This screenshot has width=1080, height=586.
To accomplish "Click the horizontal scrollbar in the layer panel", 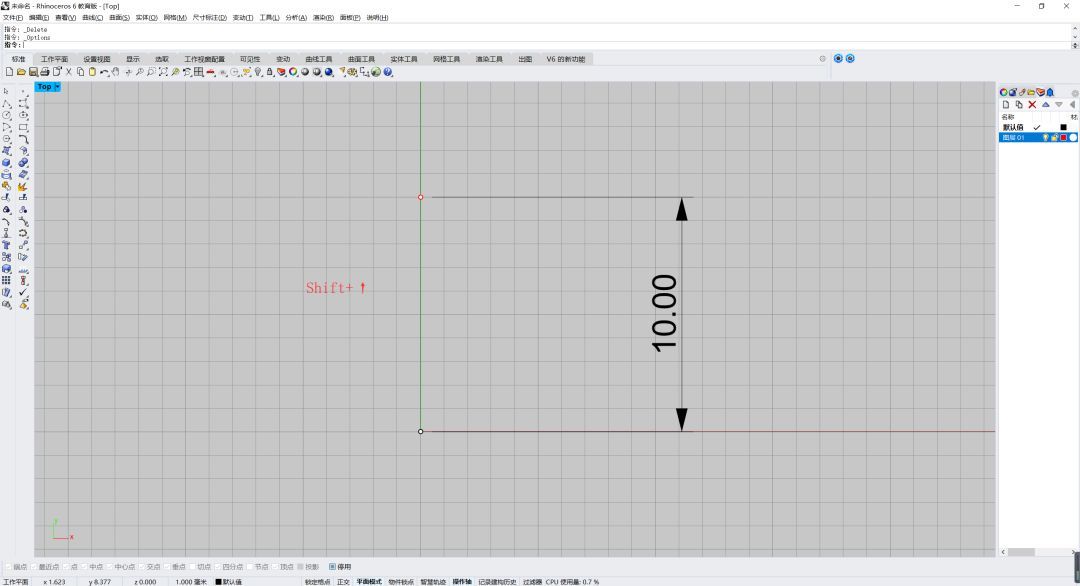I will (1022, 552).
